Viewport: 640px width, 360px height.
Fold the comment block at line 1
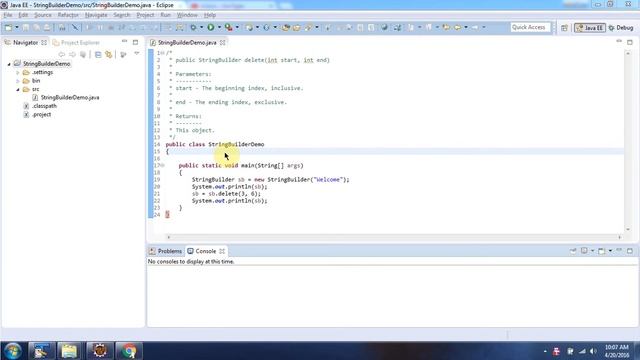[x=162, y=53]
